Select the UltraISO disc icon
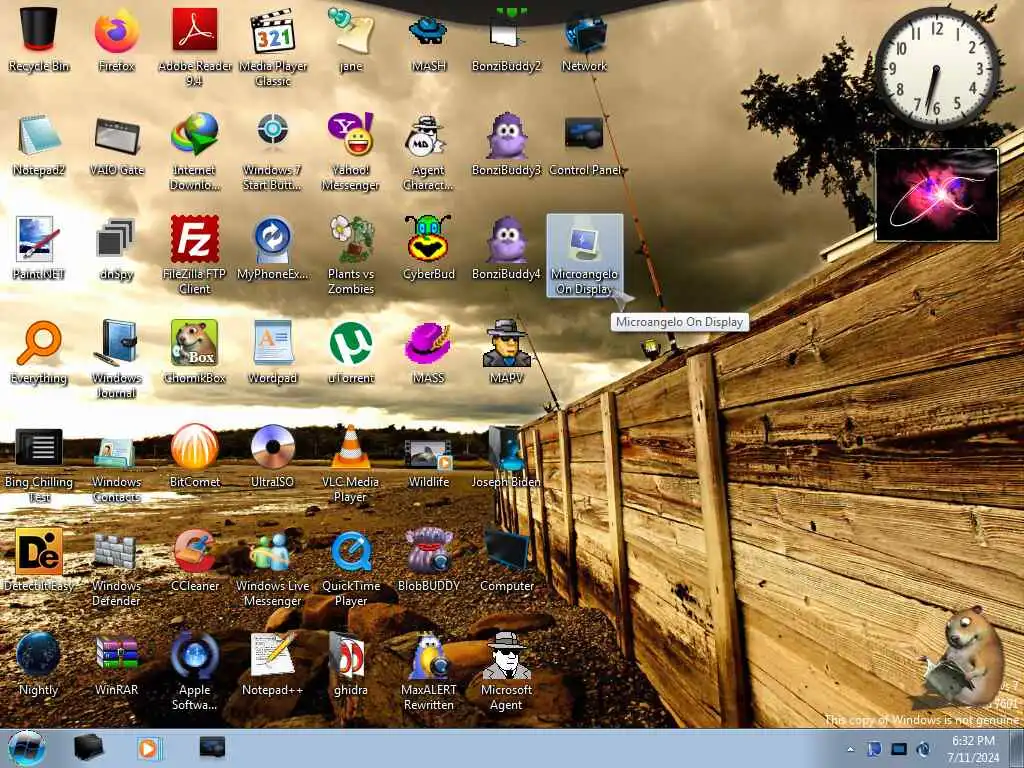Viewport: 1024px width, 768px height. (273, 457)
